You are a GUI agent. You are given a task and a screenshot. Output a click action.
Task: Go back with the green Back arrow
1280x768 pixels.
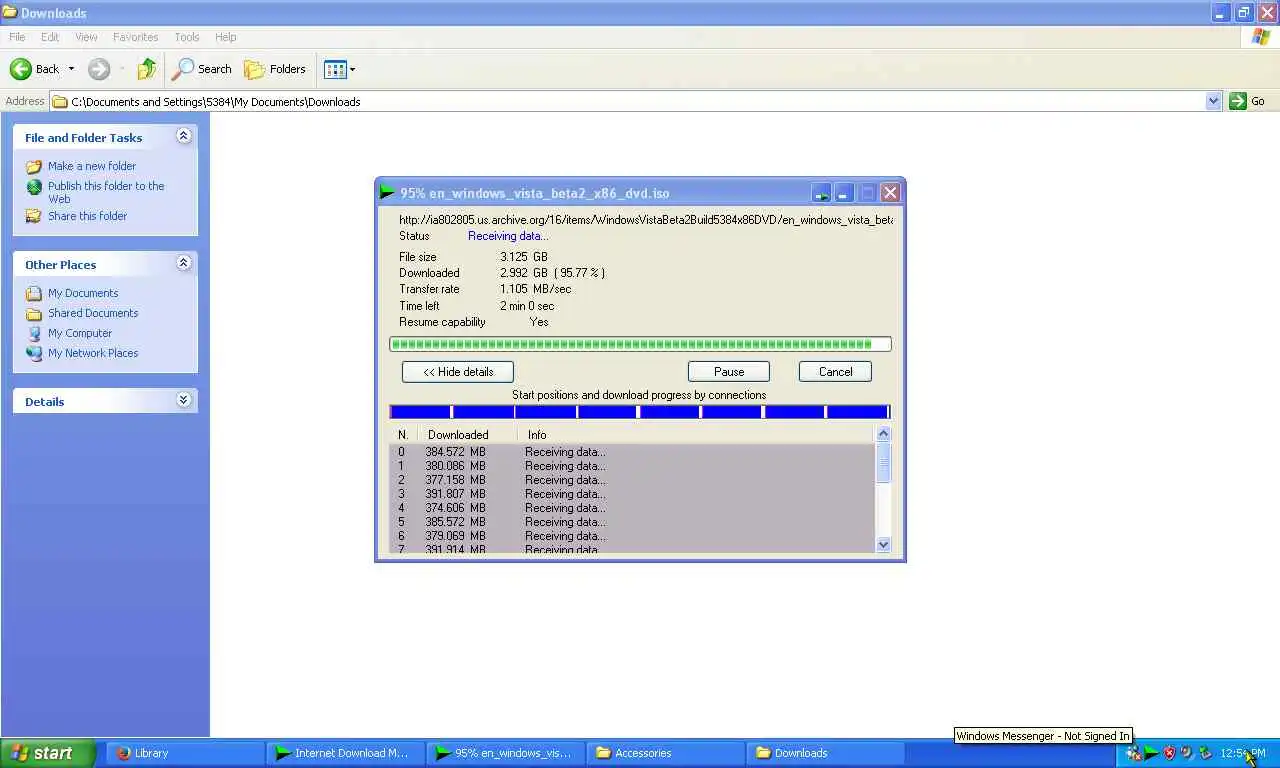click(x=34, y=69)
